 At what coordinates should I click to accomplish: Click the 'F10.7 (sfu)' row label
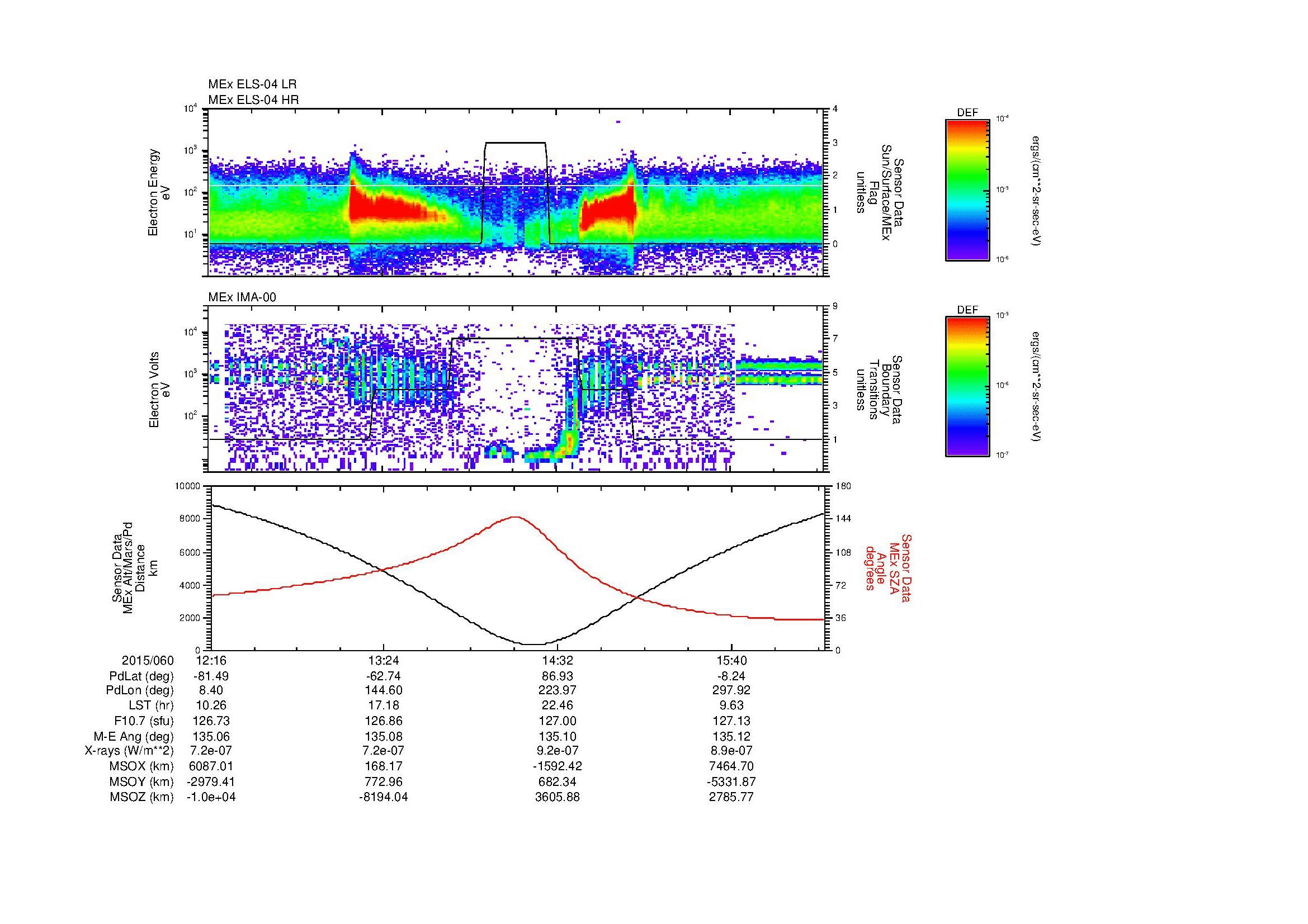pyautogui.click(x=144, y=721)
